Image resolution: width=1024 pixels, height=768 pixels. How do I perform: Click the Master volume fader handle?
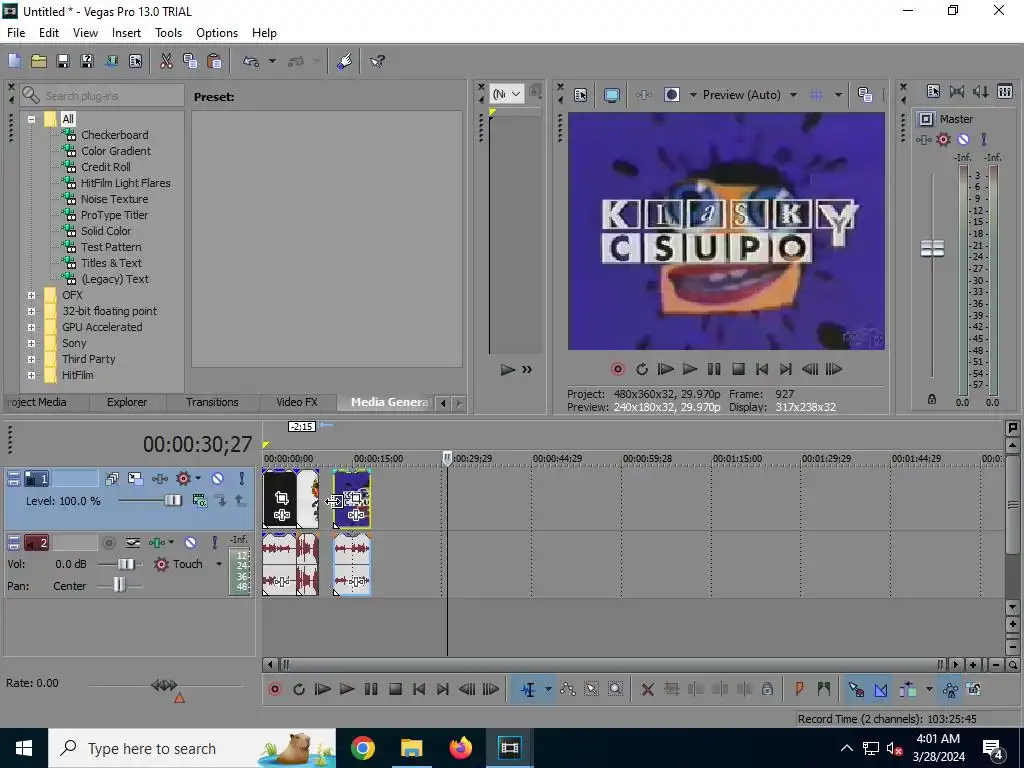pos(932,249)
